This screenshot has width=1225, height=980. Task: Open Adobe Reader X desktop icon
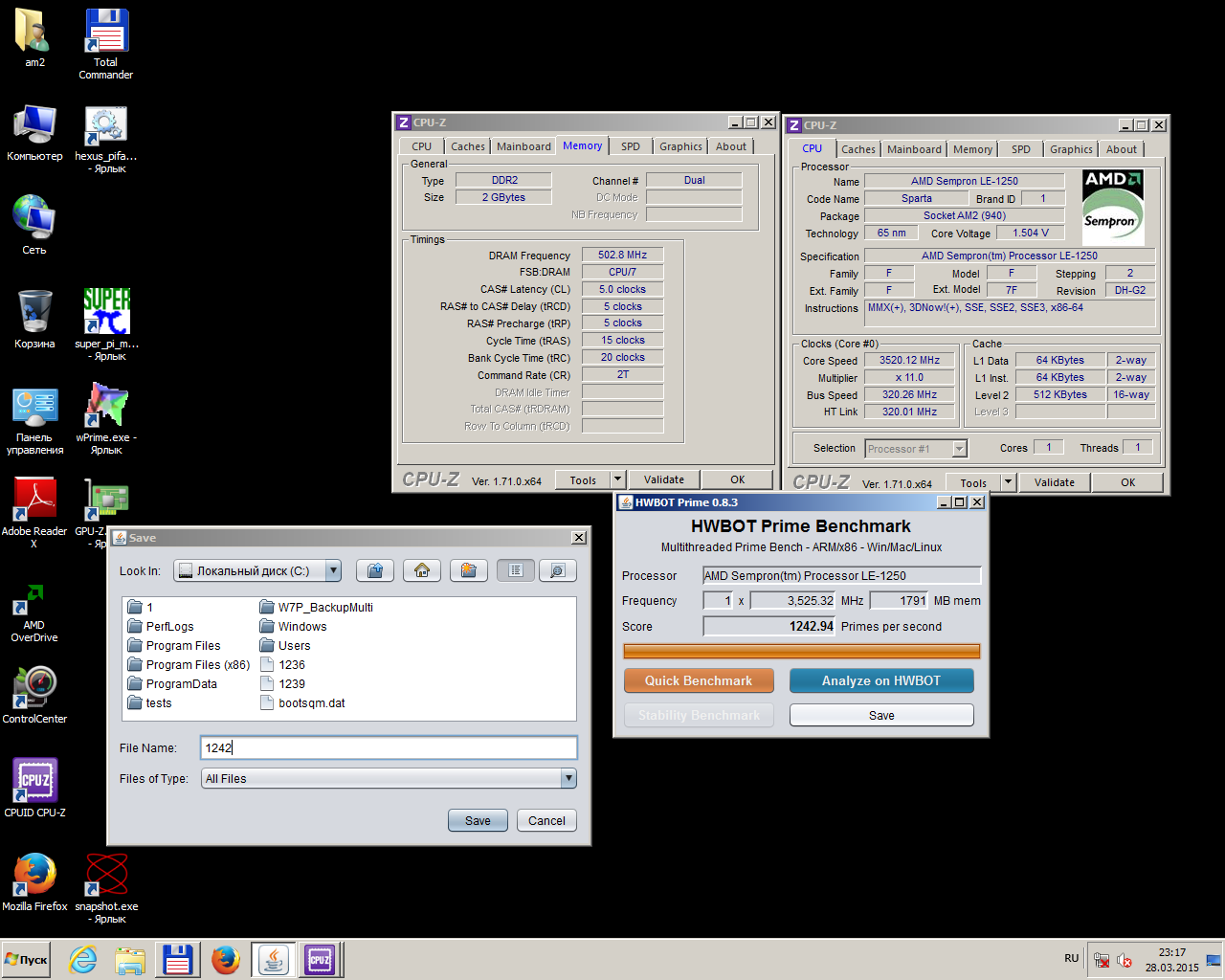[x=34, y=512]
